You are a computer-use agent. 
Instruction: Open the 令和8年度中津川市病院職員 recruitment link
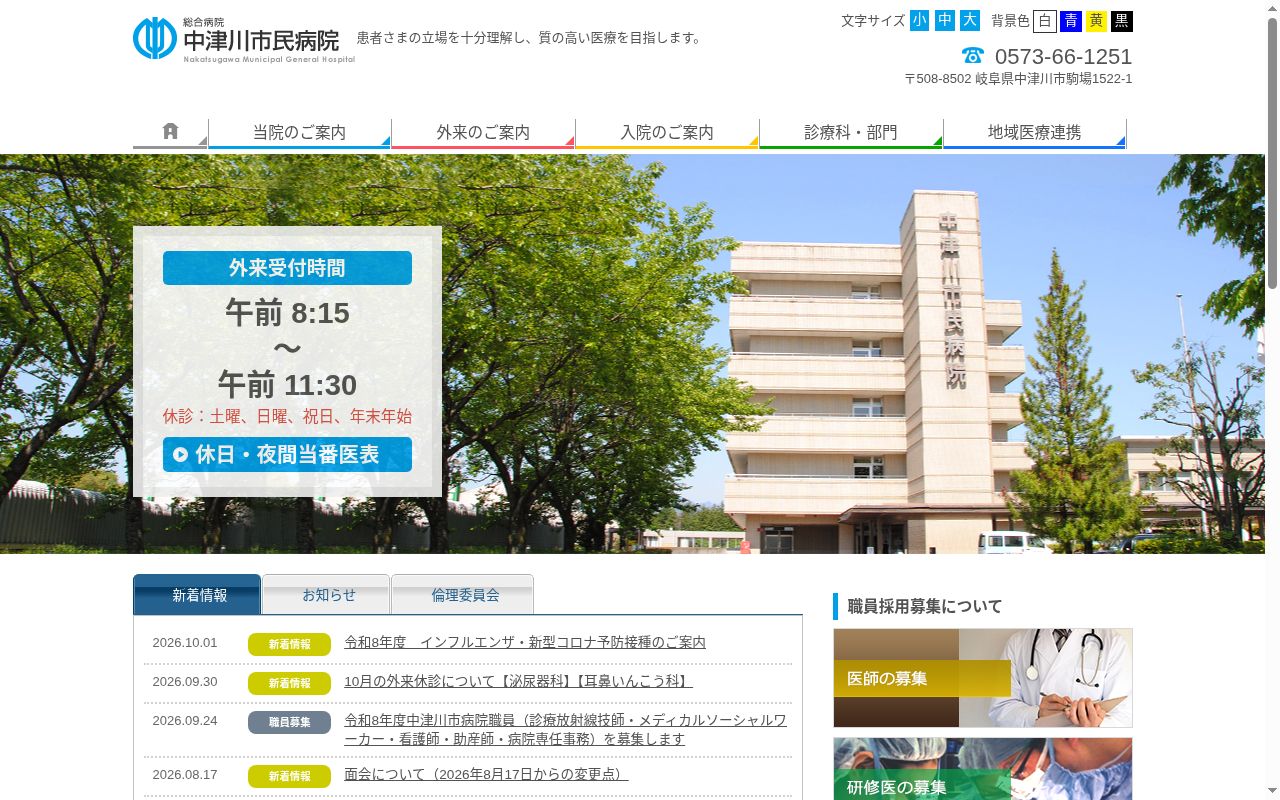(x=566, y=729)
